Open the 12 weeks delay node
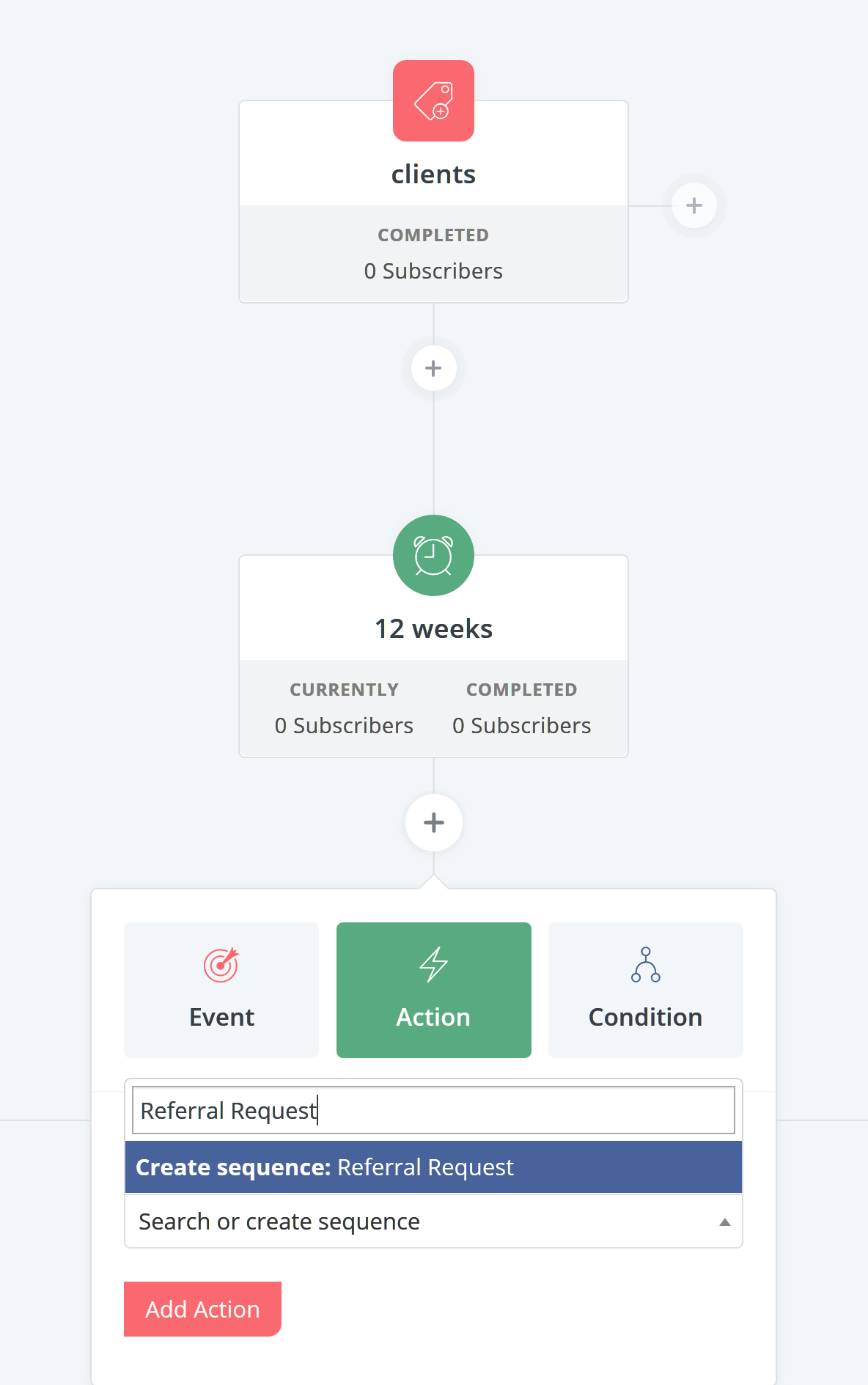 tap(433, 628)
